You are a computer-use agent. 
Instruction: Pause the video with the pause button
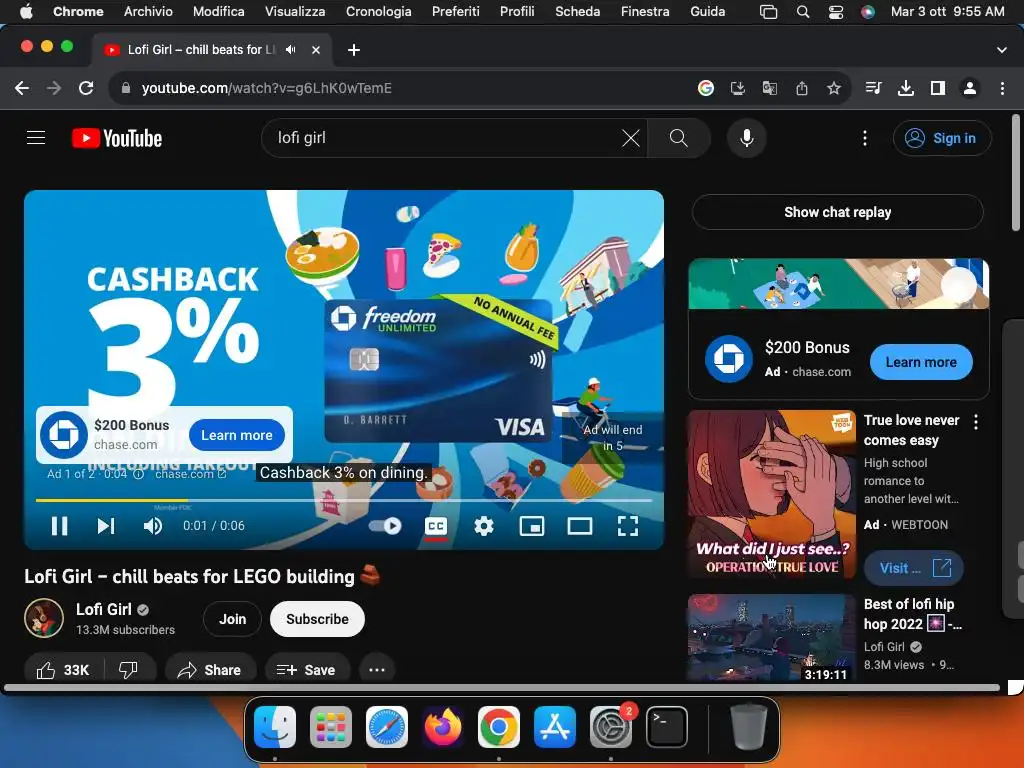click(59, 526)
